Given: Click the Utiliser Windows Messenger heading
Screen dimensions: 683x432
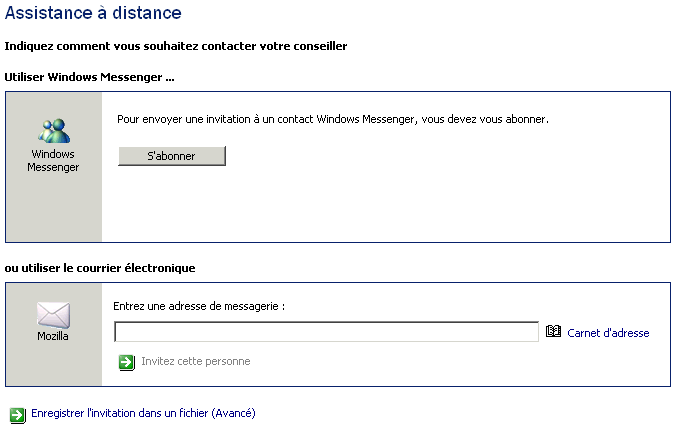Looking at the screenshot, I should (89, 77).
